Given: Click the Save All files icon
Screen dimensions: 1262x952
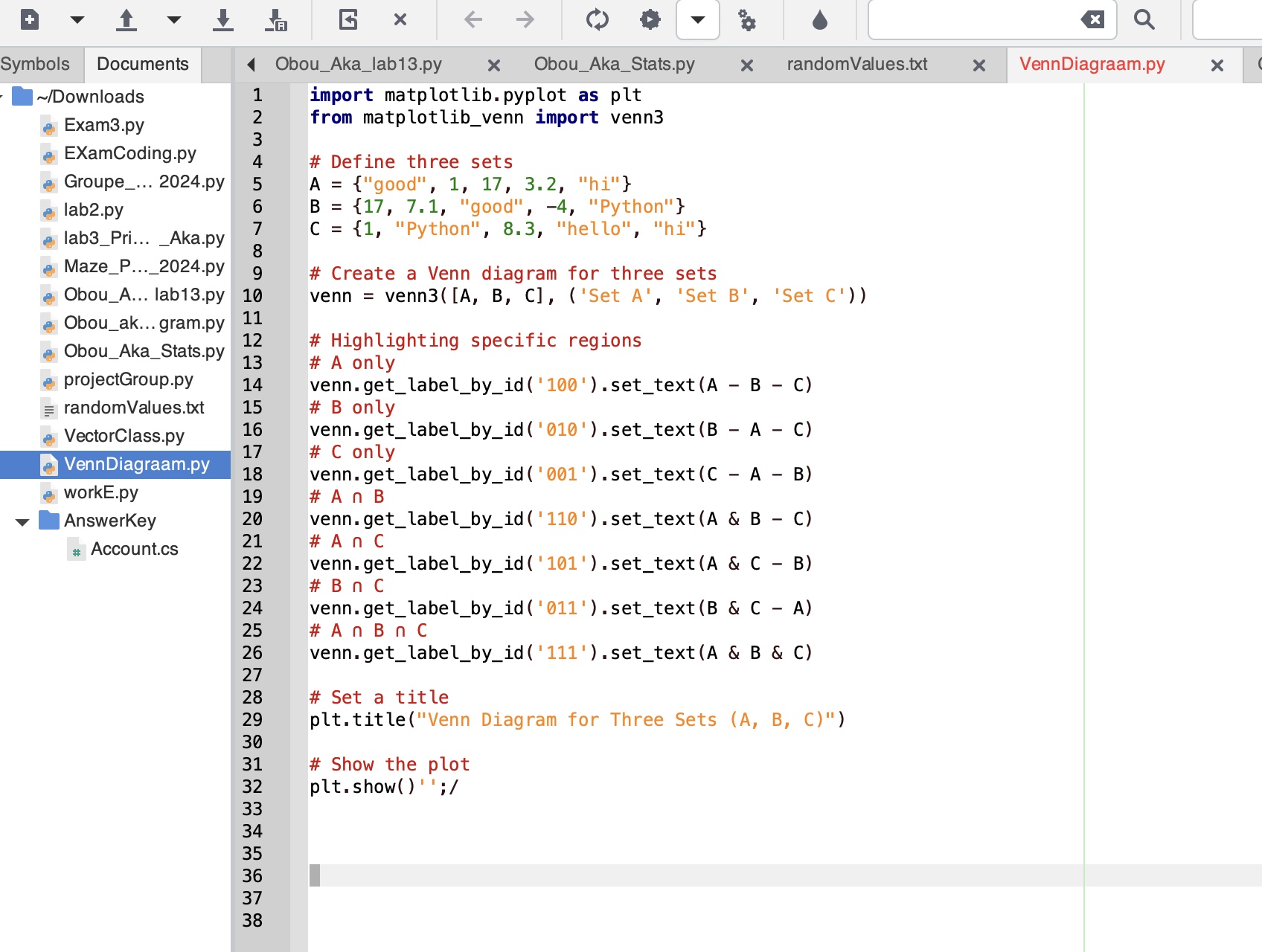Looking at the screenshot, I should click(276, 19).
